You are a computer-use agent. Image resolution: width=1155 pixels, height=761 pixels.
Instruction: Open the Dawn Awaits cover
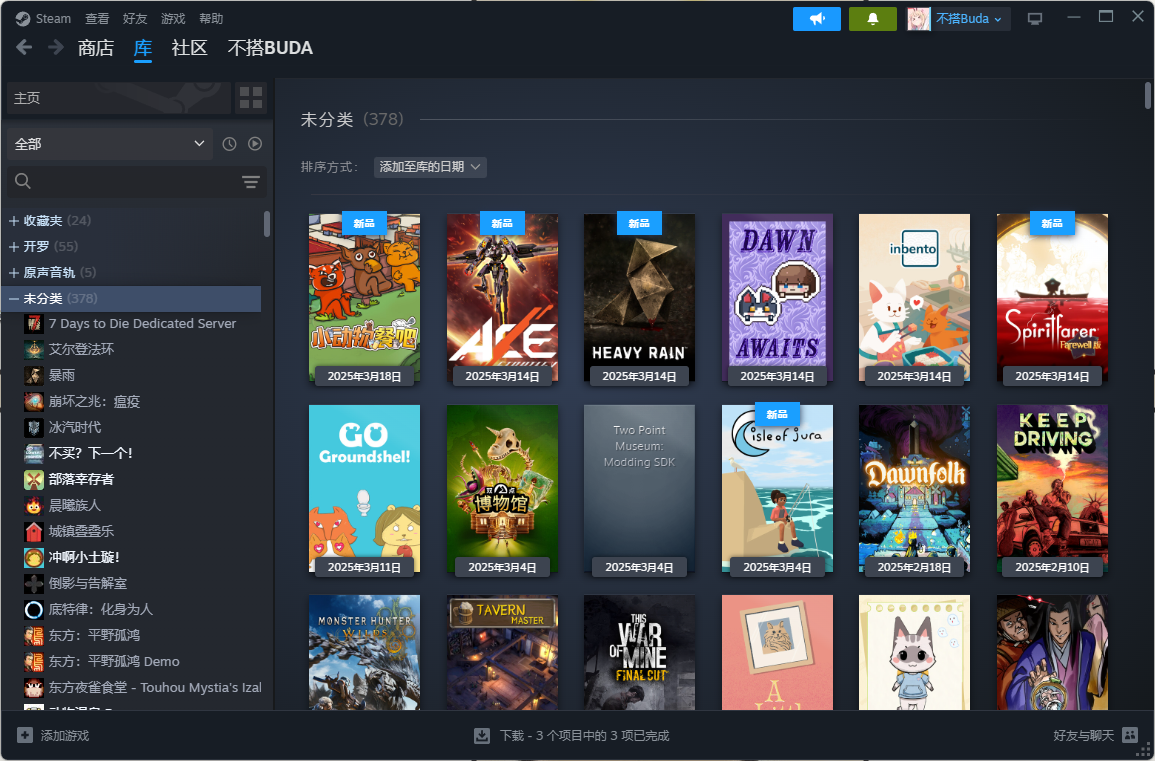(777, 298)
